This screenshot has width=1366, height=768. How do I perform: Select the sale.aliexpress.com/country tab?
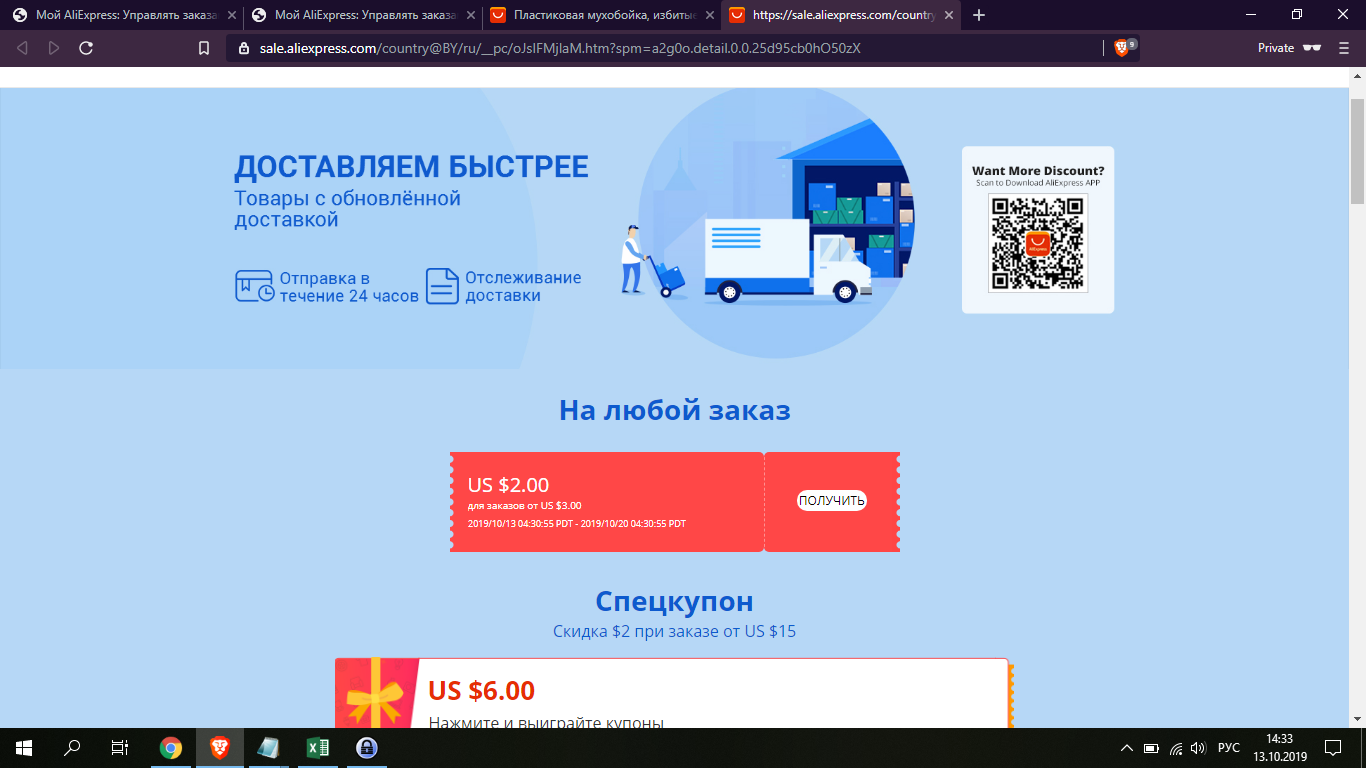[x=839, y=15]
